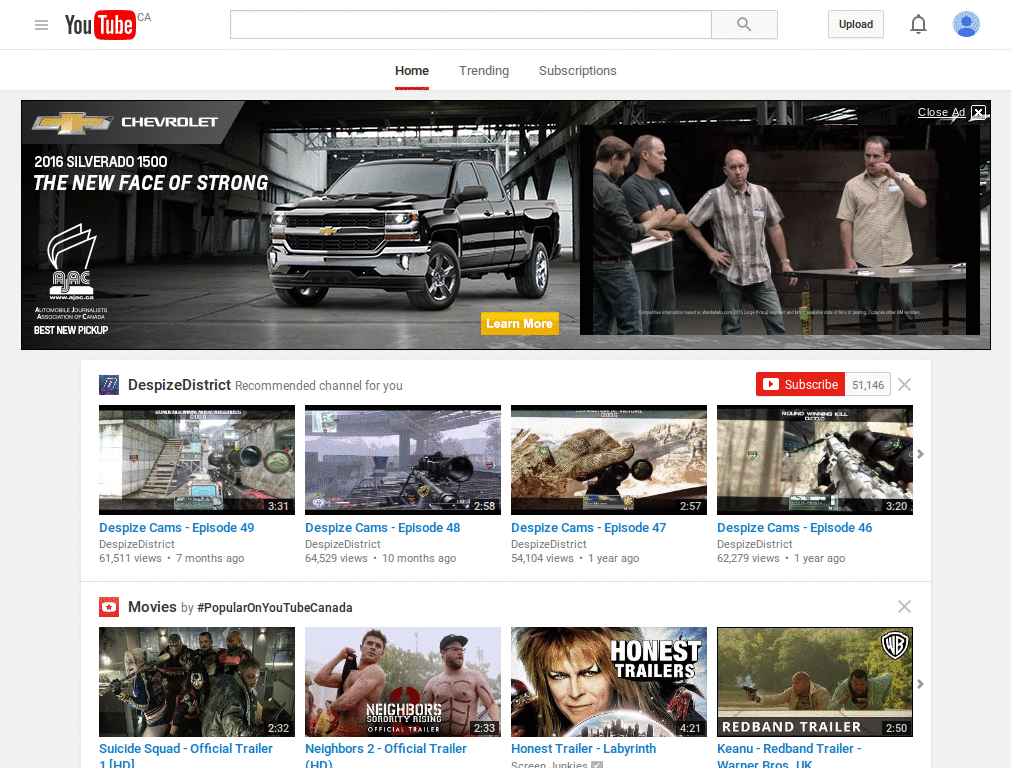
Task: Open the Keanu Redband Trailer thumbnail
Action: (815, 682)
